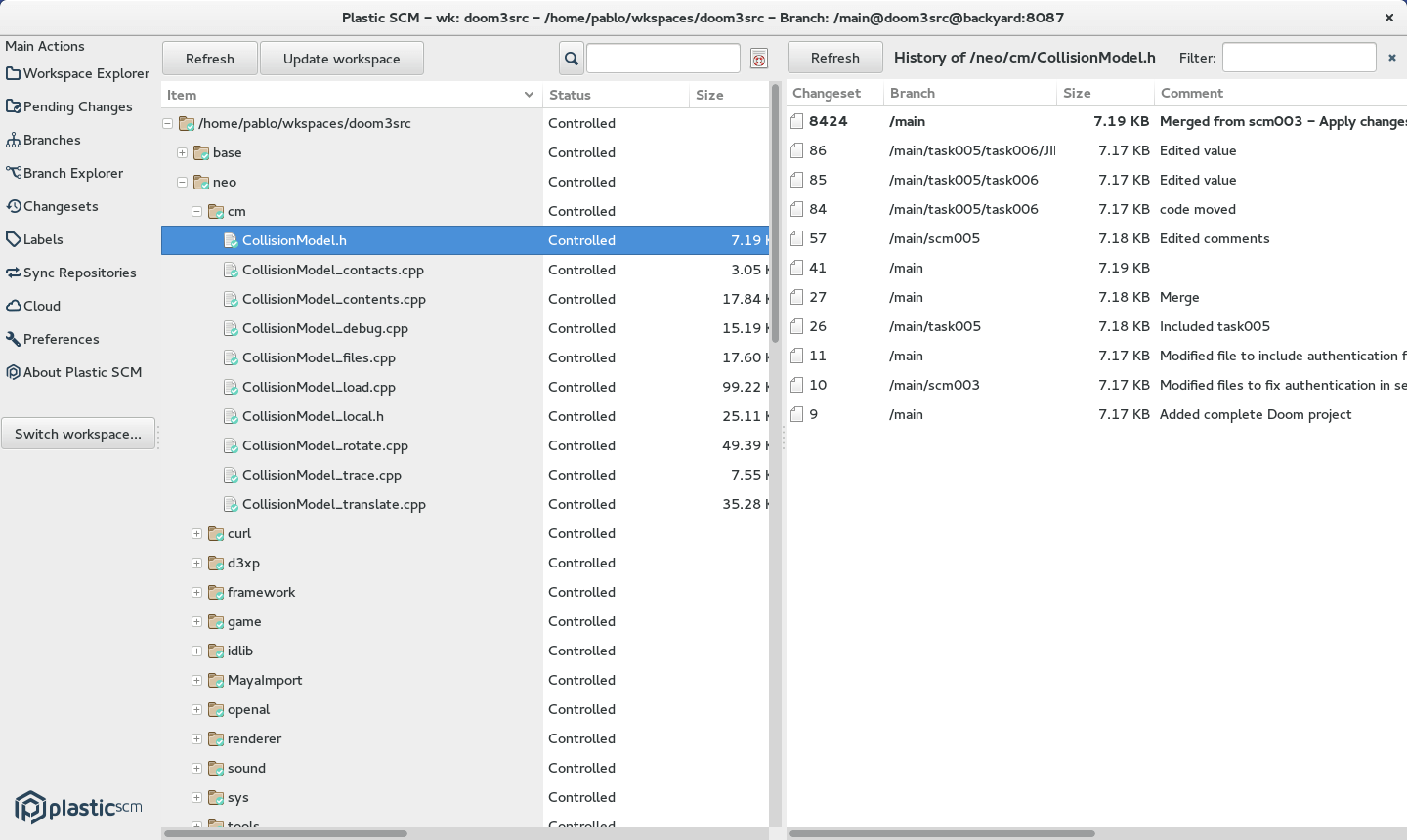
Task: Collapse the cm folder
Action: (196, 212)
